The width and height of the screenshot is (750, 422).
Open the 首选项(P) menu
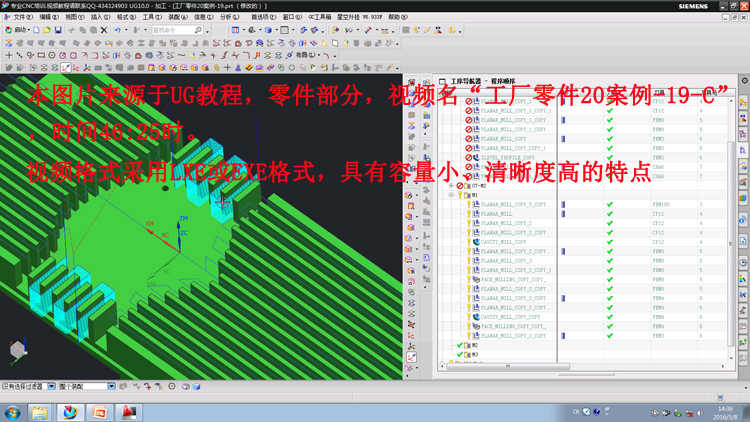pos(264,17)
